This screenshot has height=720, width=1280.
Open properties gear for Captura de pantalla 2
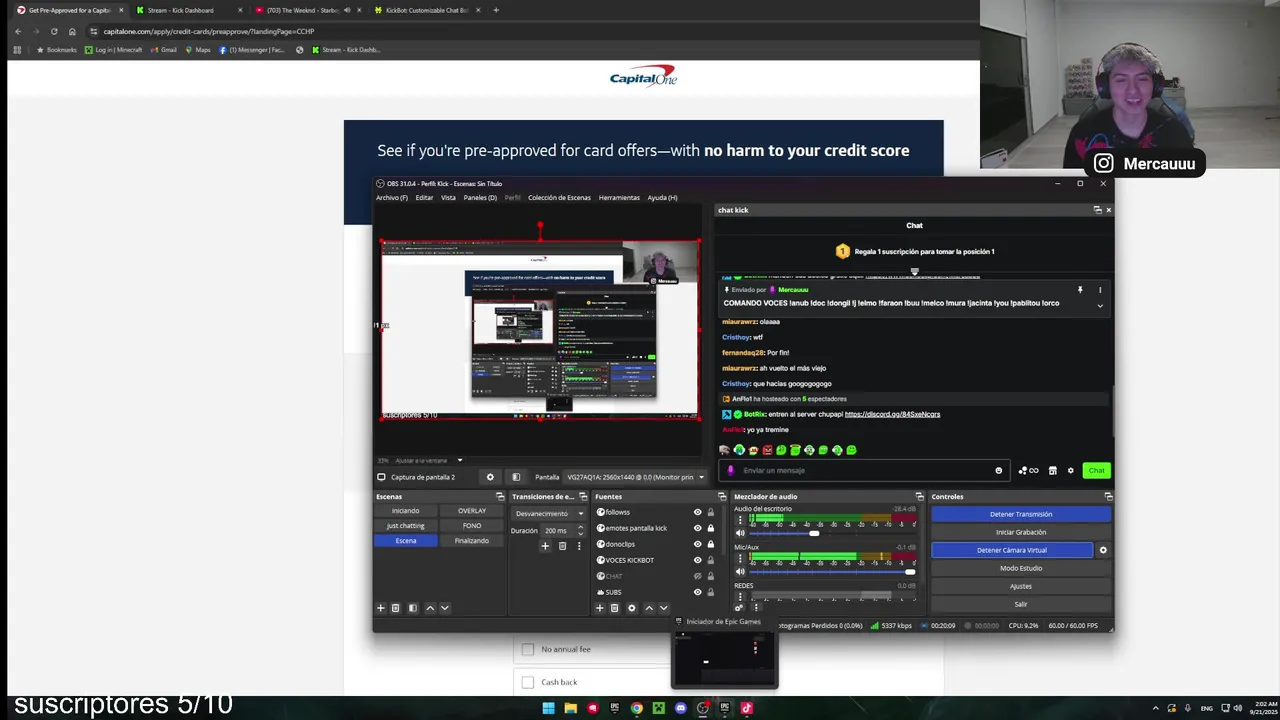point(490,477)
